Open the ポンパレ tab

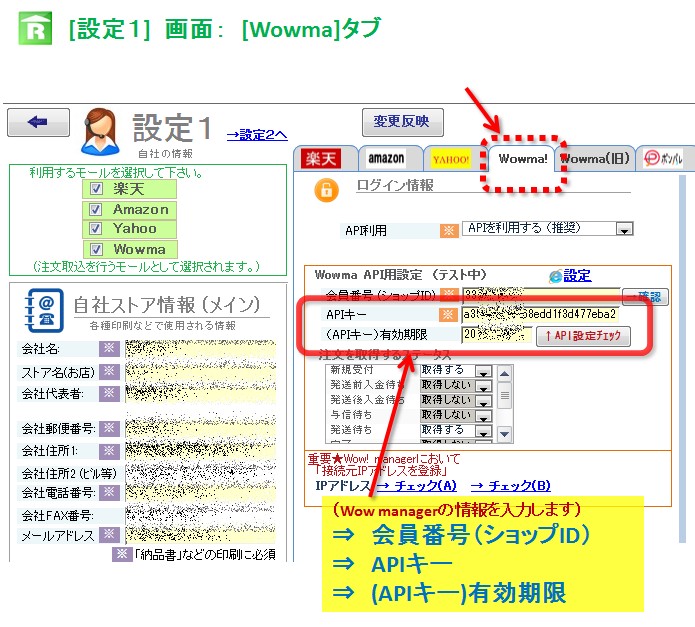coord(663,159)
